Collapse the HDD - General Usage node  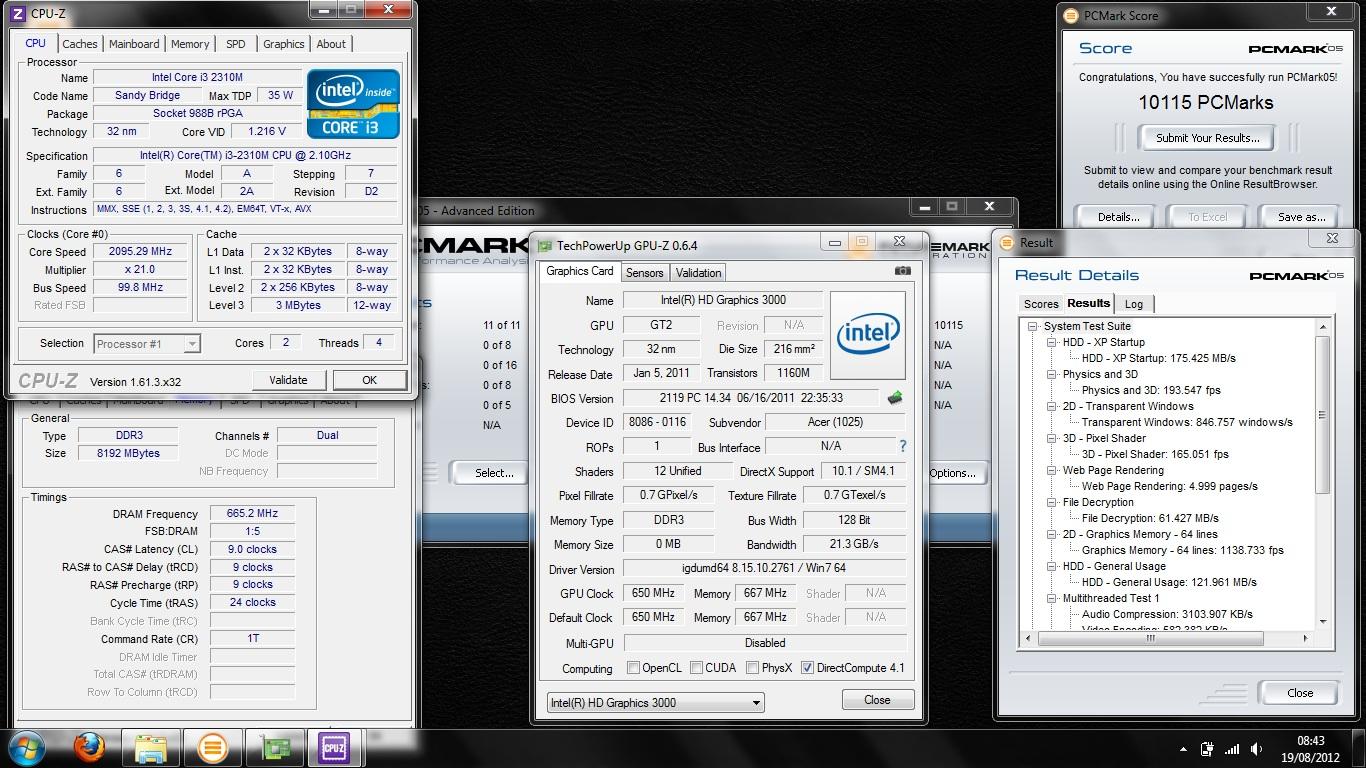[1052, 566]
